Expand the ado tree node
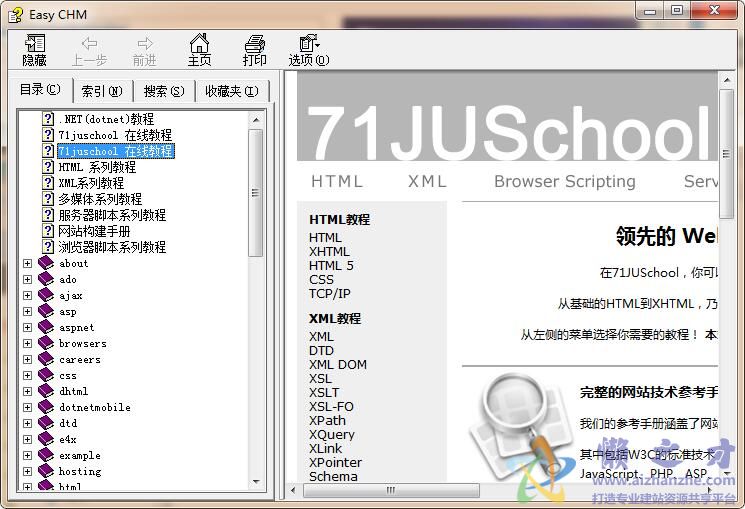The height and width of the screenshot is (509, 745). point(27,279)
